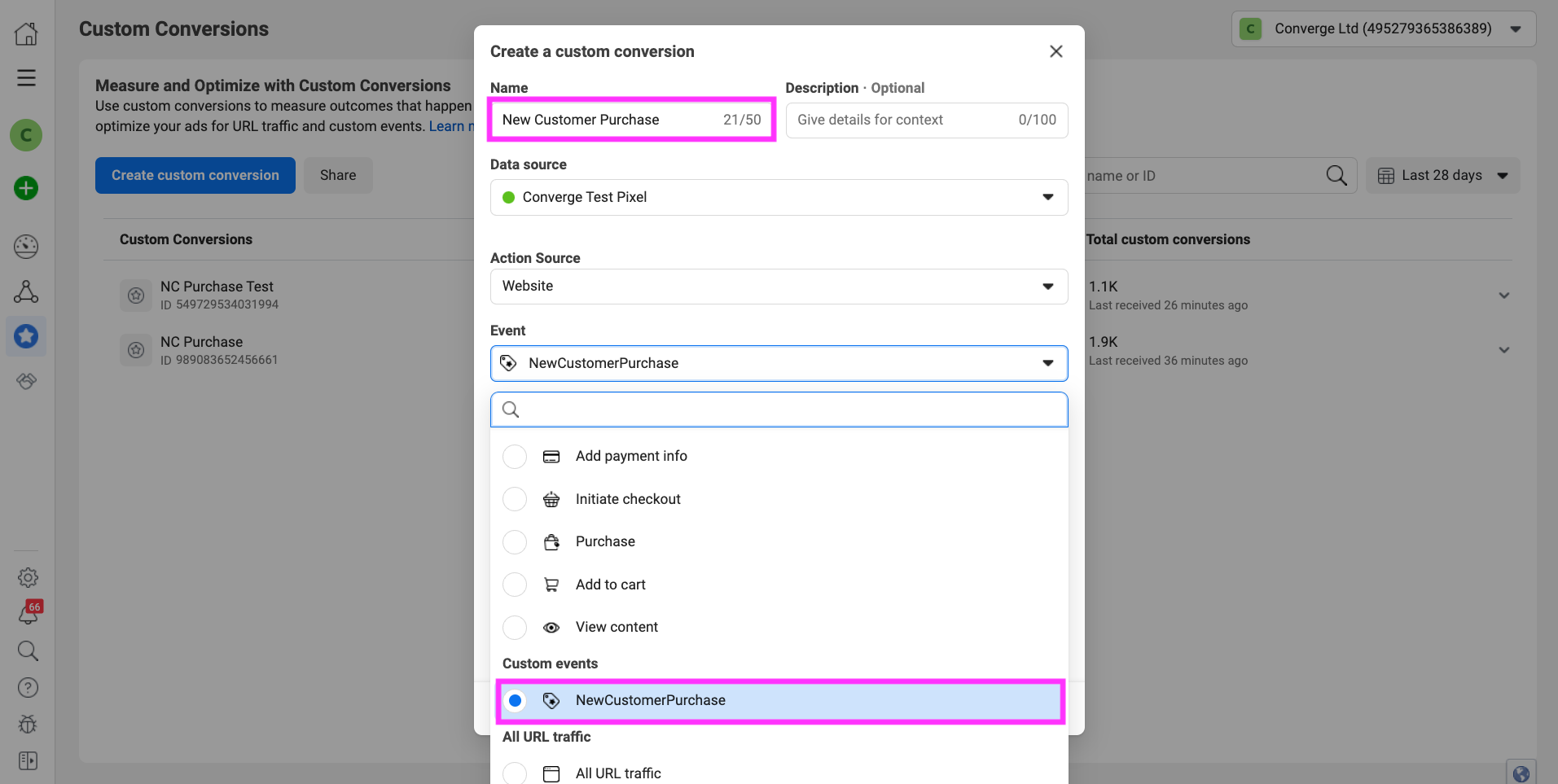Open the help question mark icon
The height and width of the screenshot is (784, 1558).
click(28, 688)
